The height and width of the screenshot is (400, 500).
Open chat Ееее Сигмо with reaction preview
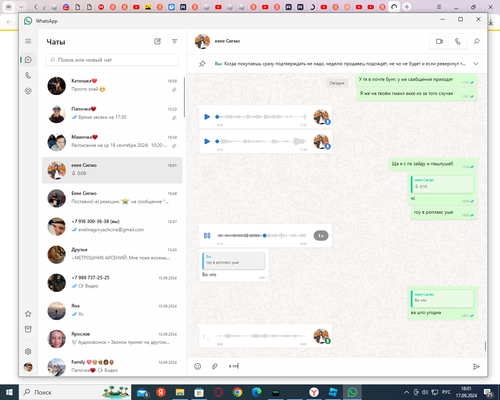112,198
